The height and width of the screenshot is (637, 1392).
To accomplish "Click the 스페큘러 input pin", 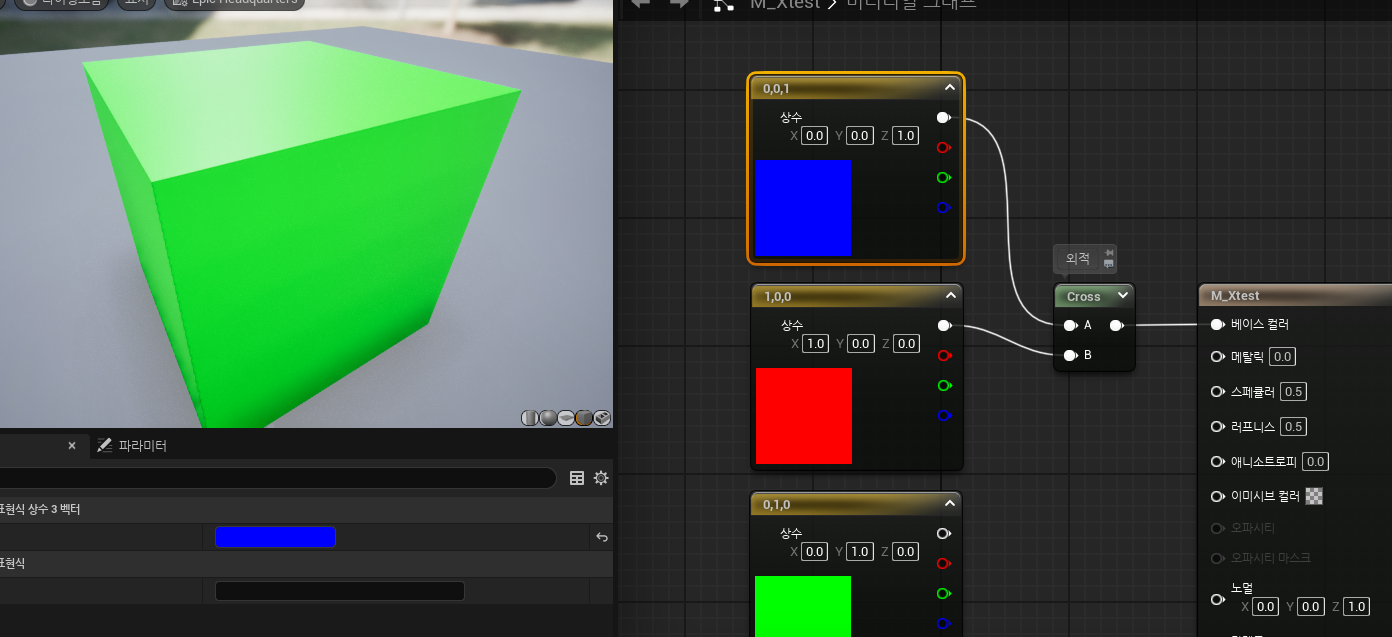I will (x=1218, y=392).
